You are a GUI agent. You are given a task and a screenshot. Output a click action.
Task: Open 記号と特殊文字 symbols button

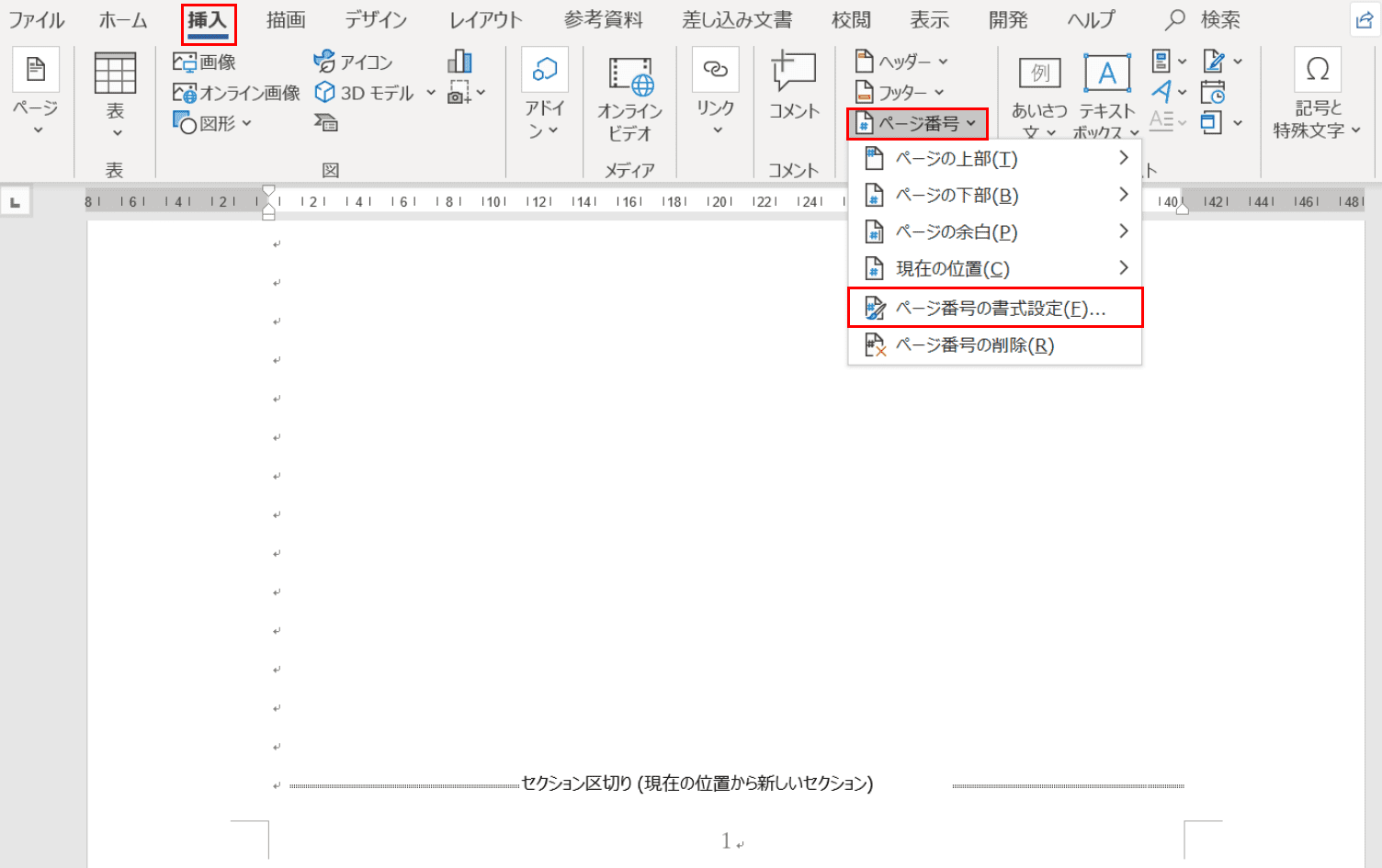1318,95
